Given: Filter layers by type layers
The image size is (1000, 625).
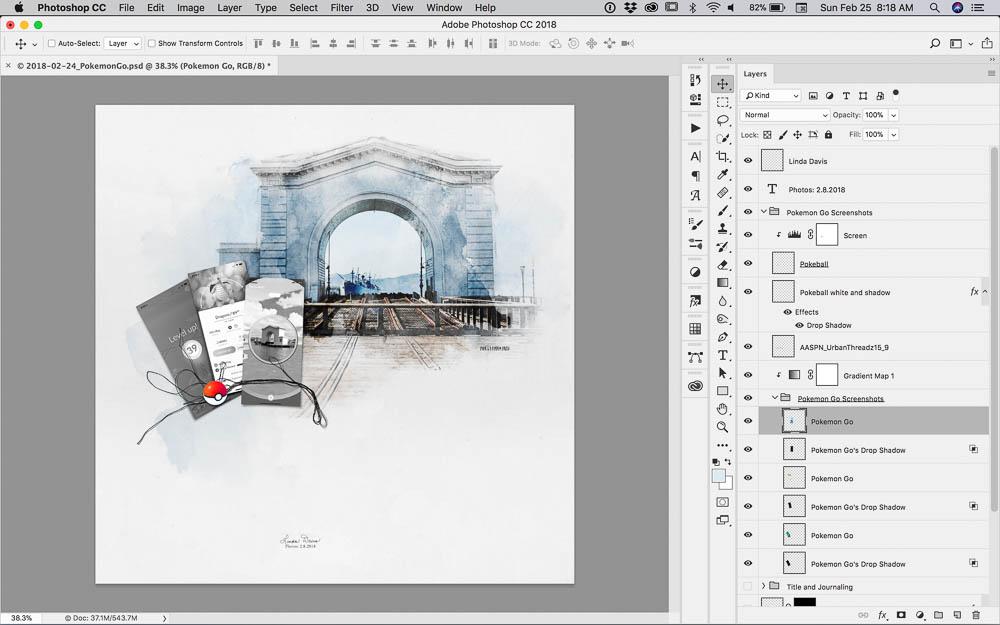Looking at the screenshot, I should (846, 96).
